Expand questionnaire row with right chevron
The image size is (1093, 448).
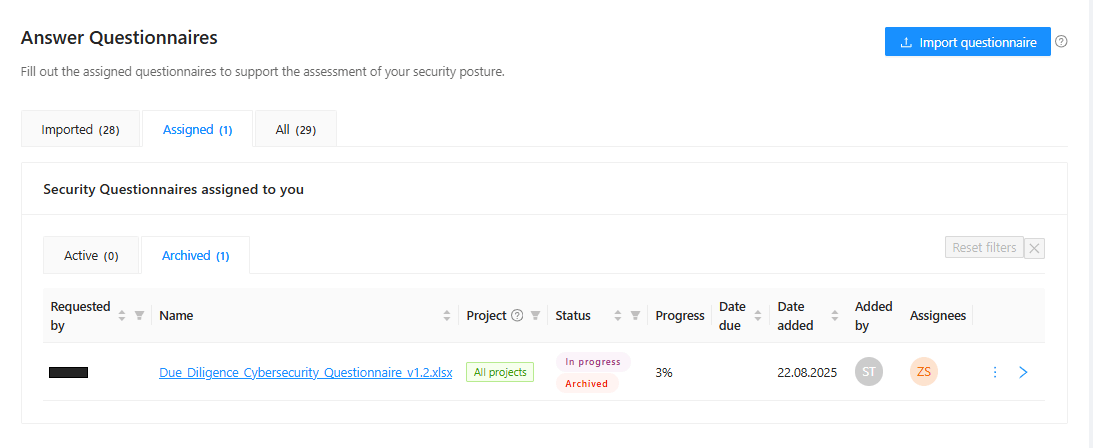click(1023, 372)
